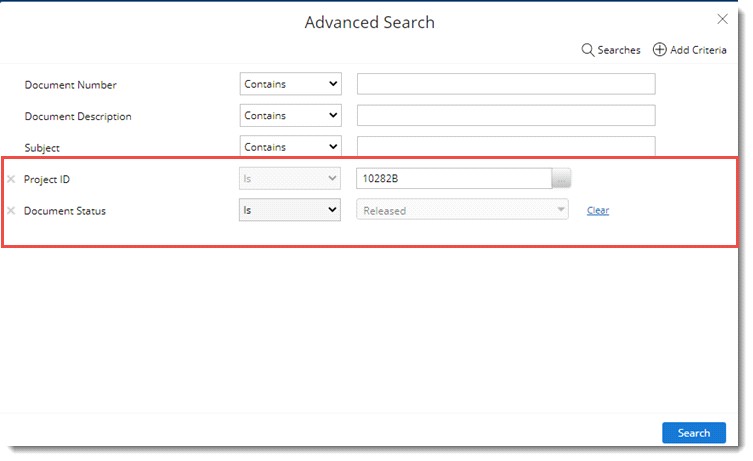Viewport: 753px width, 461px height.
Task: Click the Project ID field containing 10282B
Action: click(x=453, y=179)
